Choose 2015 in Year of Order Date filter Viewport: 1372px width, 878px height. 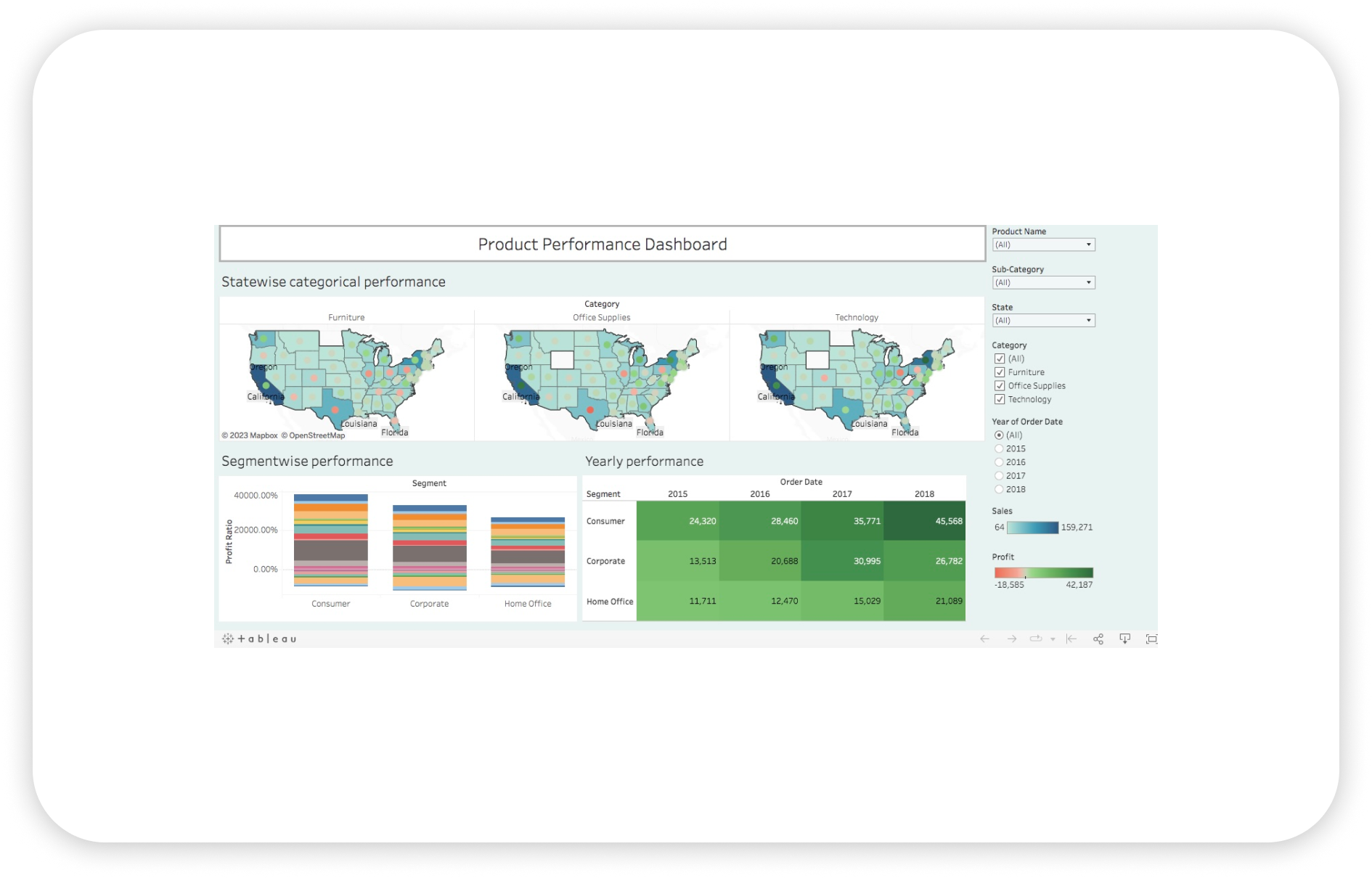click(x=999, y=448)
